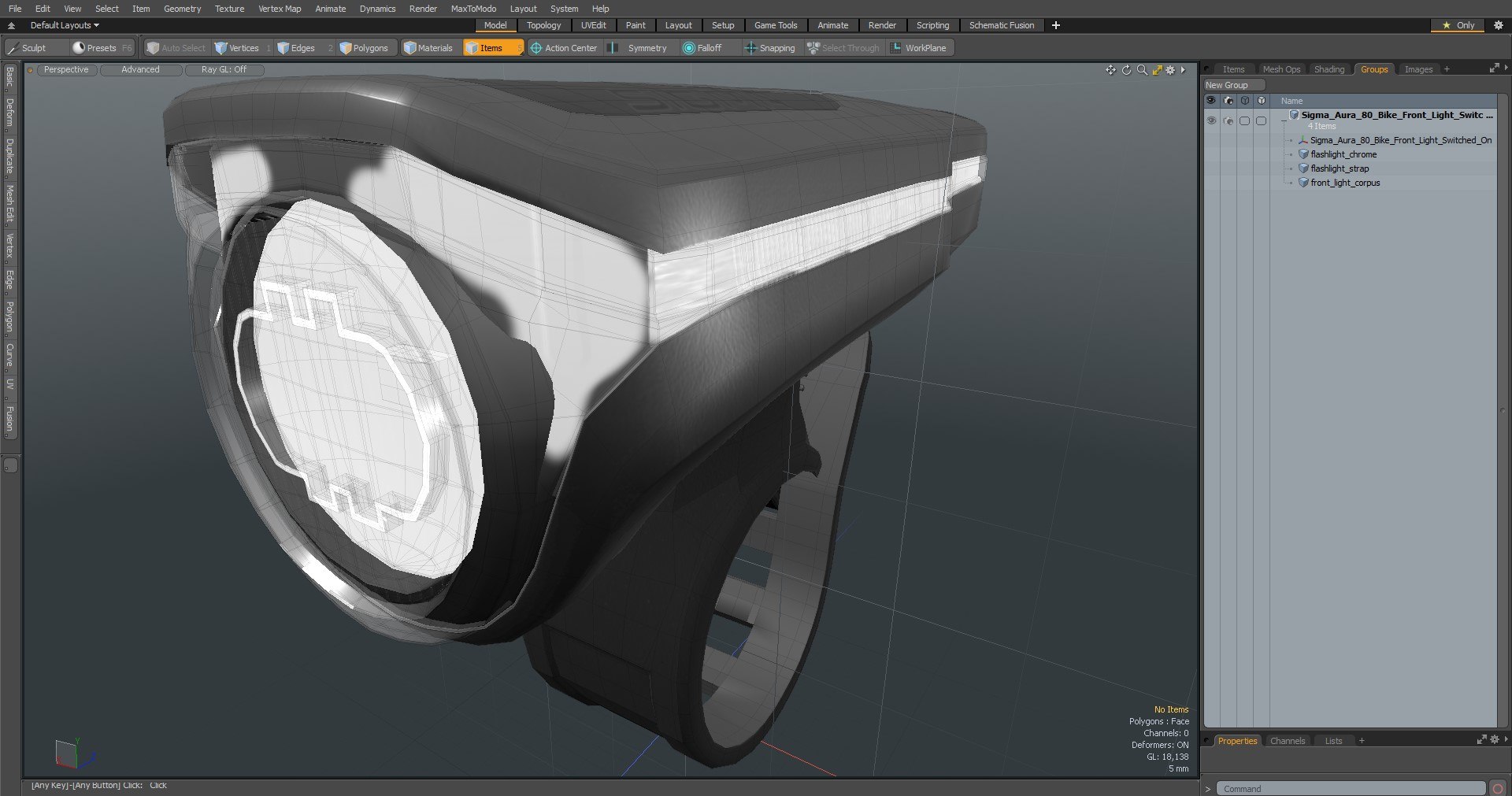
Task: Open the Mesh Edit side tab
Action: click(x=9, y=205)
